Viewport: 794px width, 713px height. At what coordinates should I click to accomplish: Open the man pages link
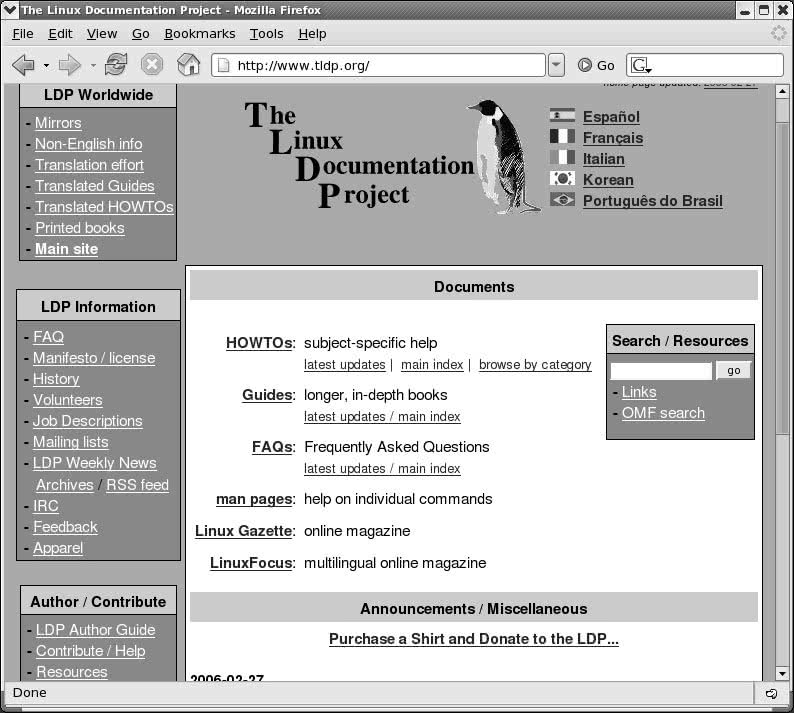[x=254, y=499]
